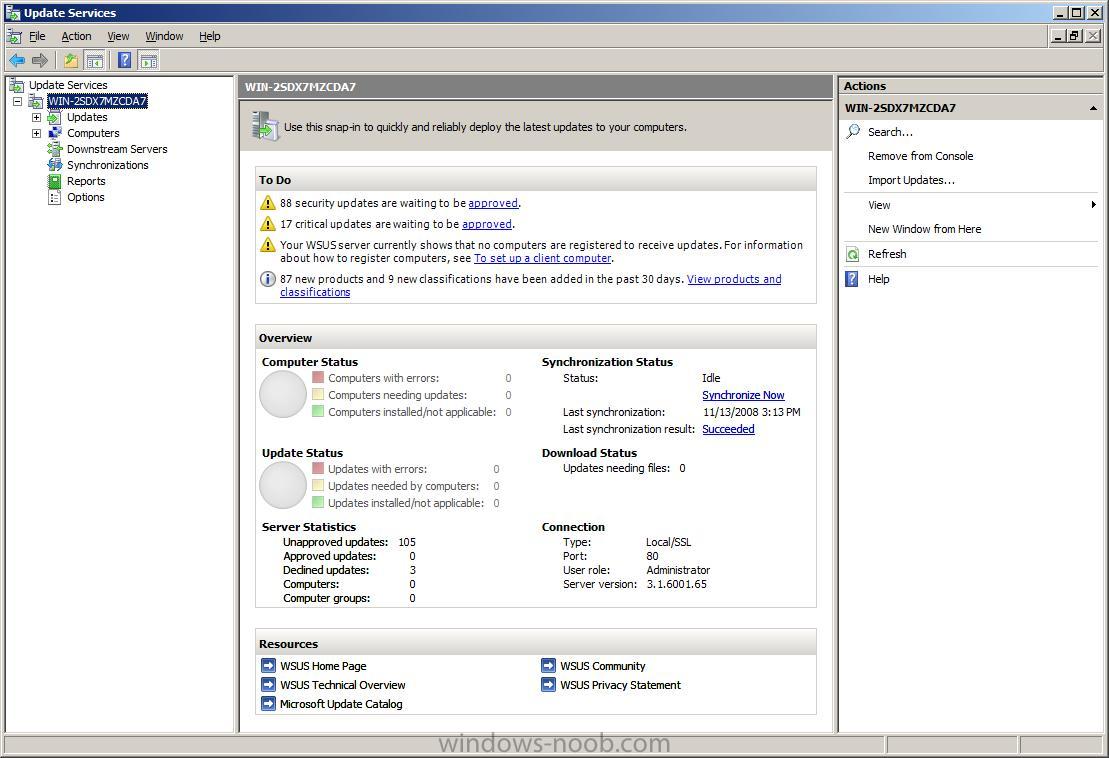Choose New Window from Here action

point(924,229)
